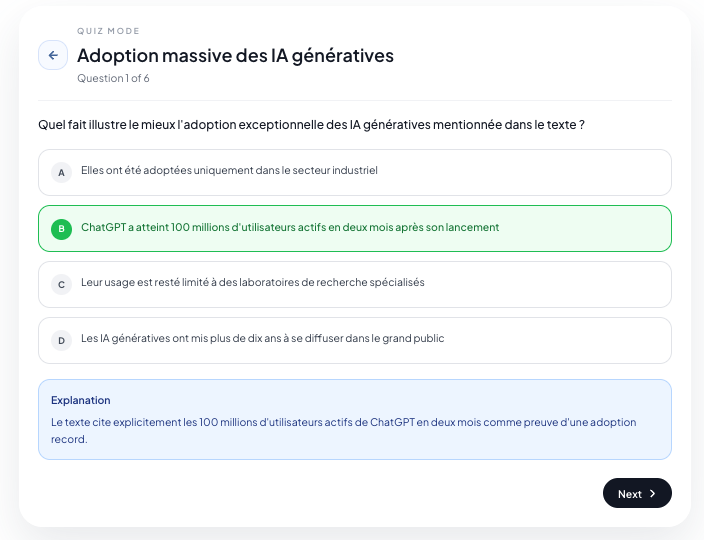Image resolution: width=704 pixels, height=540 pixels.
Task: Choose answer about more than ten years diffusion
Action: pyautogui.click(x=355, y=341)
